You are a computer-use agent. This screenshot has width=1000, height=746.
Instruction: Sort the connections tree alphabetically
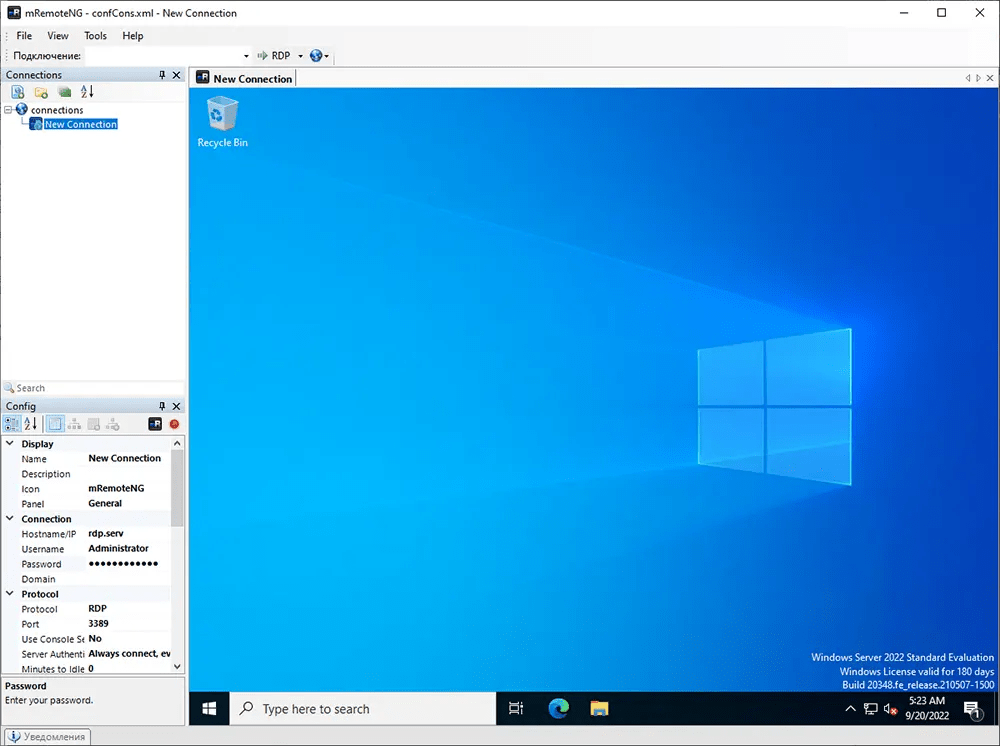[87, 92]
